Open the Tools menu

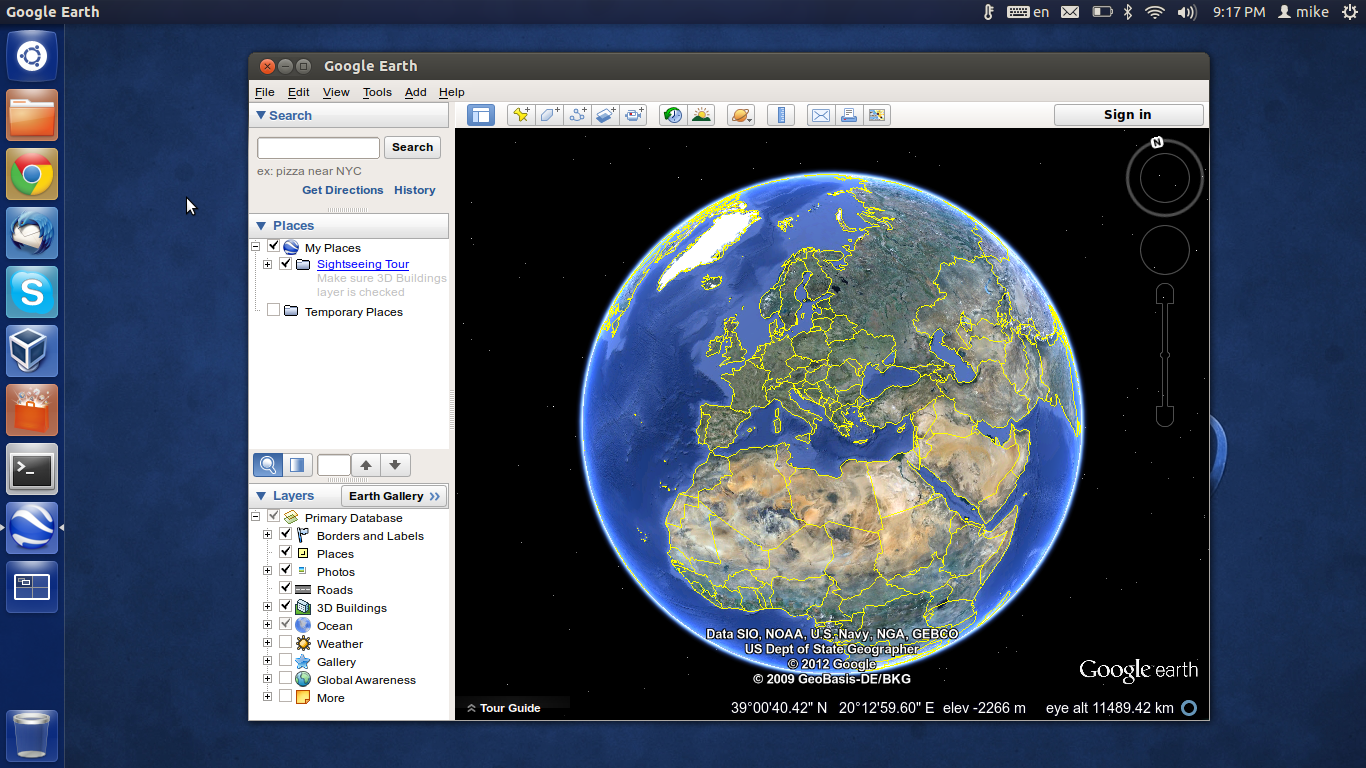pos(377,92)
